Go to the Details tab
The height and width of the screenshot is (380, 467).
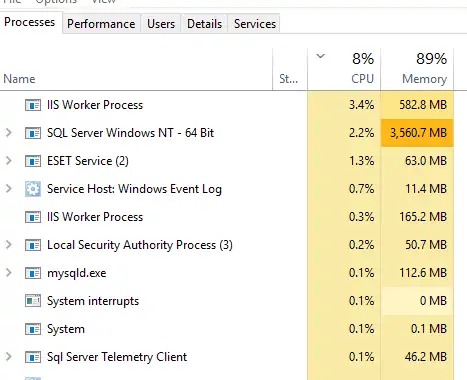tap(204, 24)
